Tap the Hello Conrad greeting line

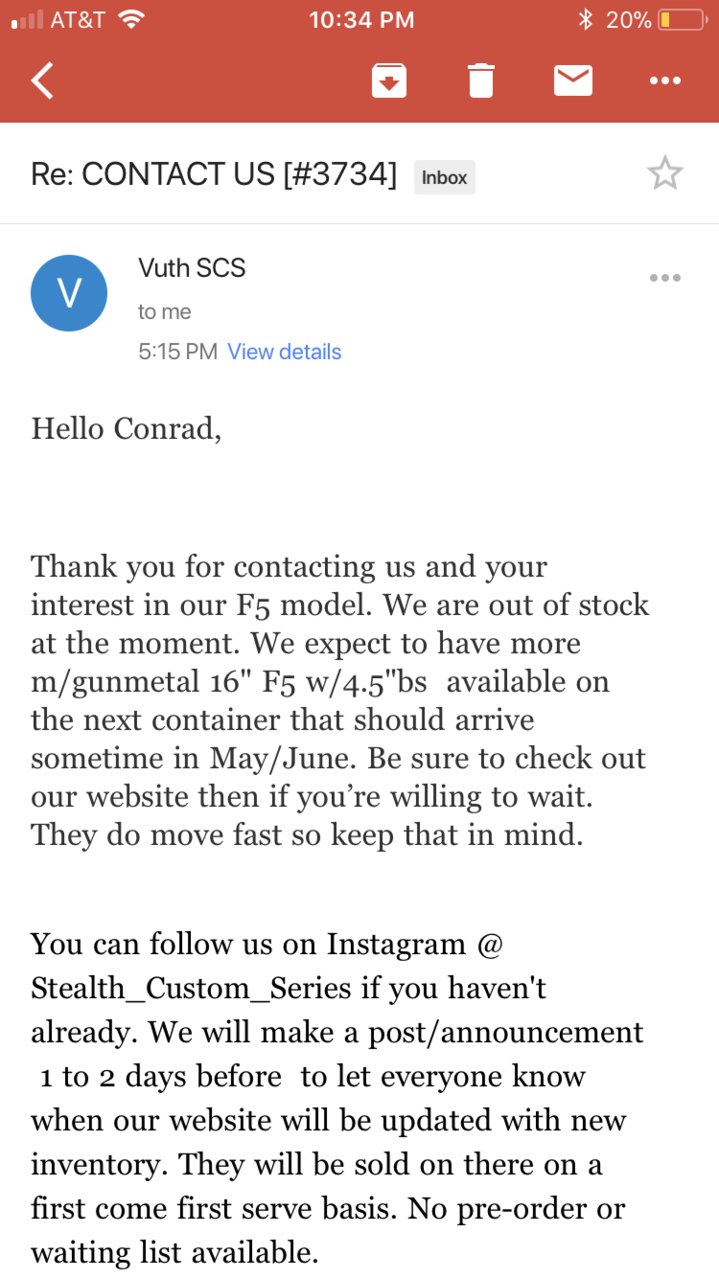coord(126,429)
